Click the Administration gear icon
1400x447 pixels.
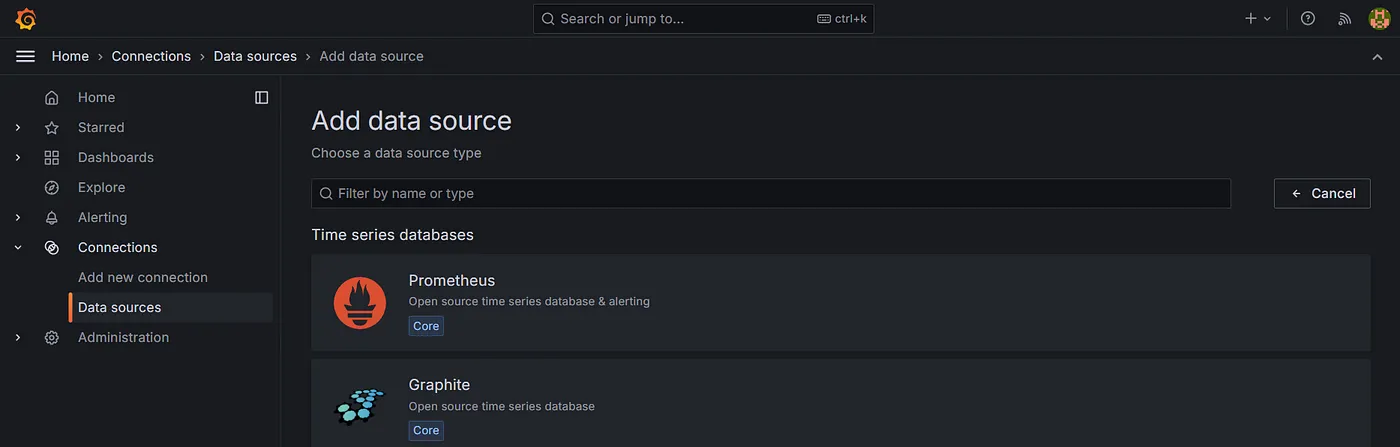52,338
